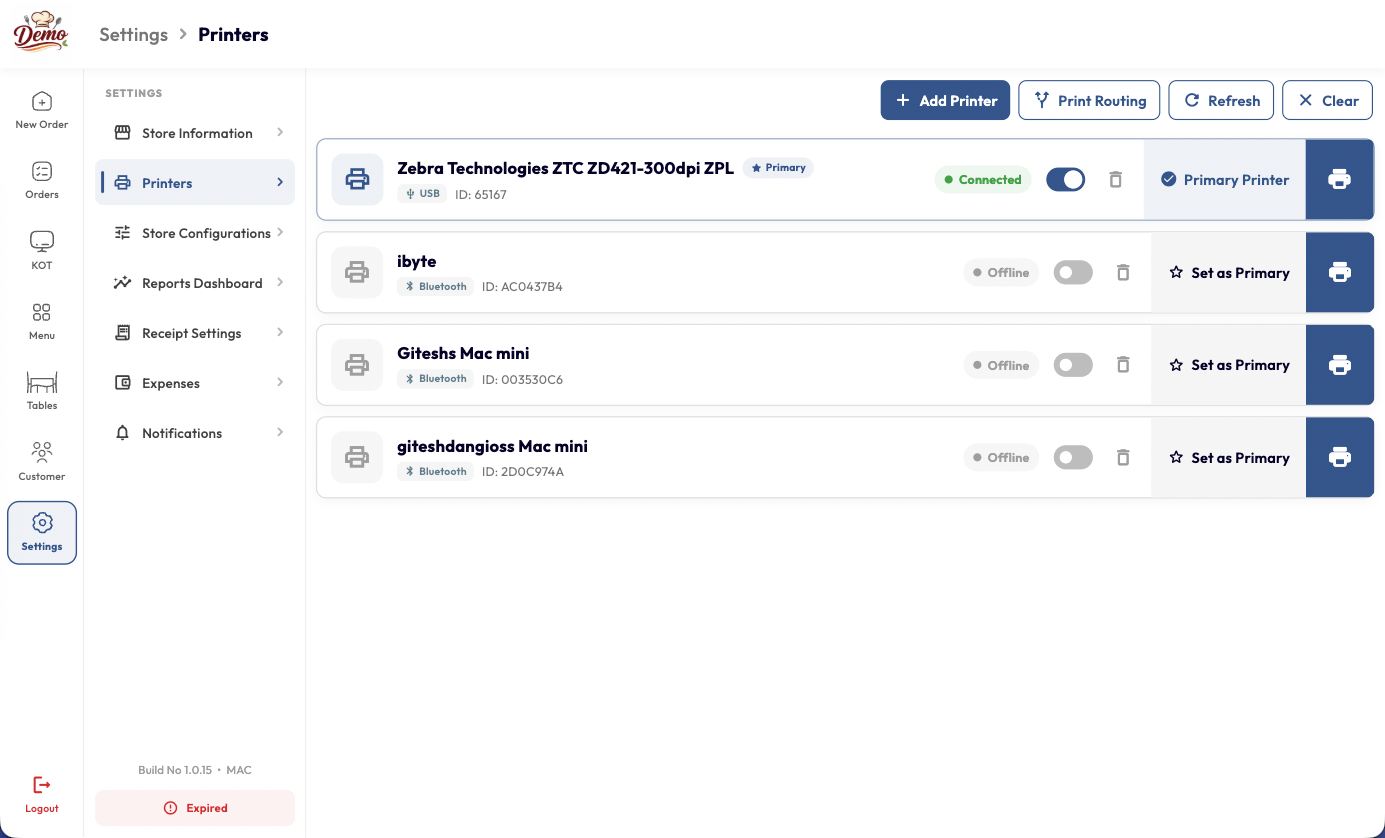
Task: Expand Store Information chevron
Action: 280,132
